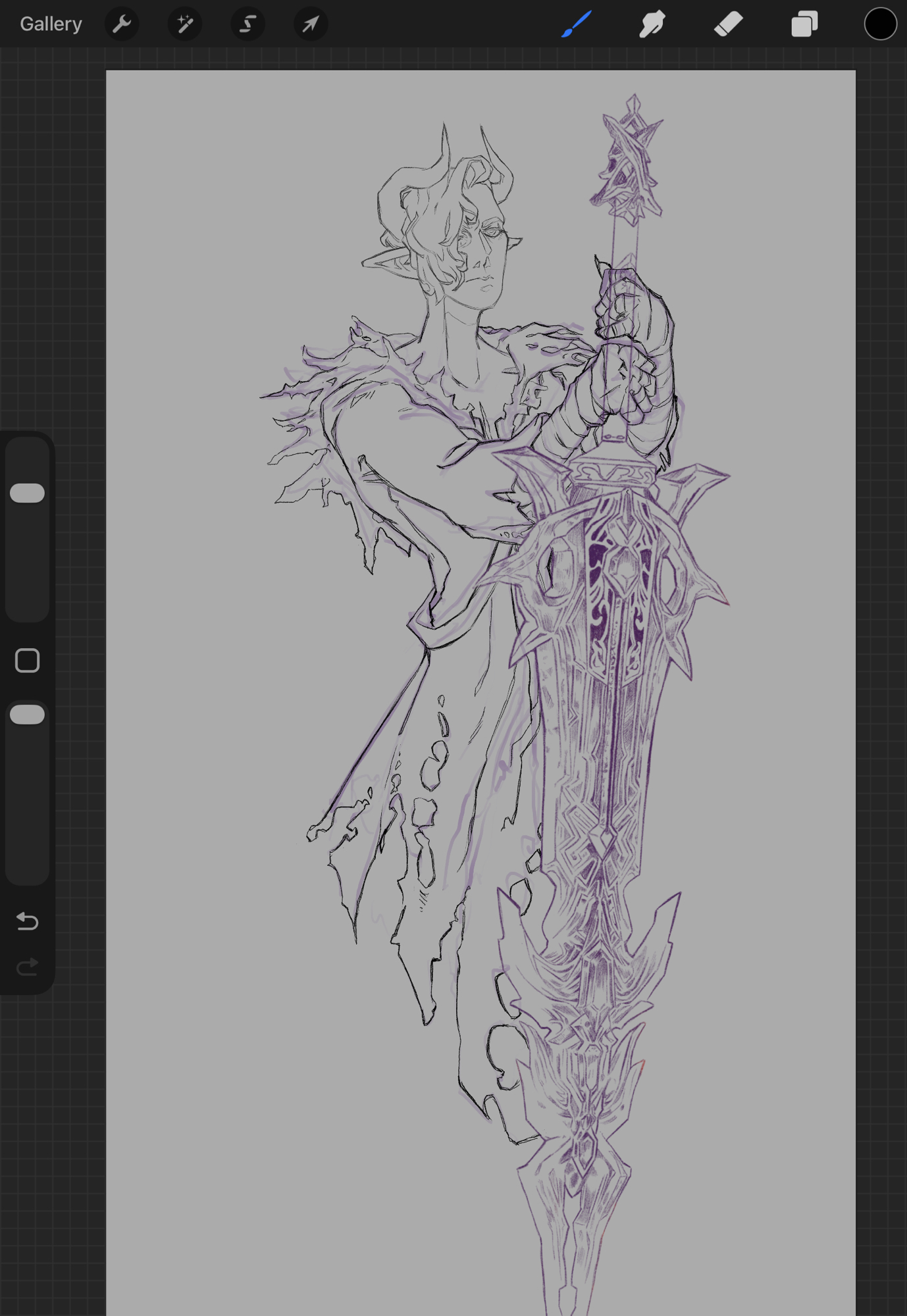Return to the Gallery

(x=51, y=24)
